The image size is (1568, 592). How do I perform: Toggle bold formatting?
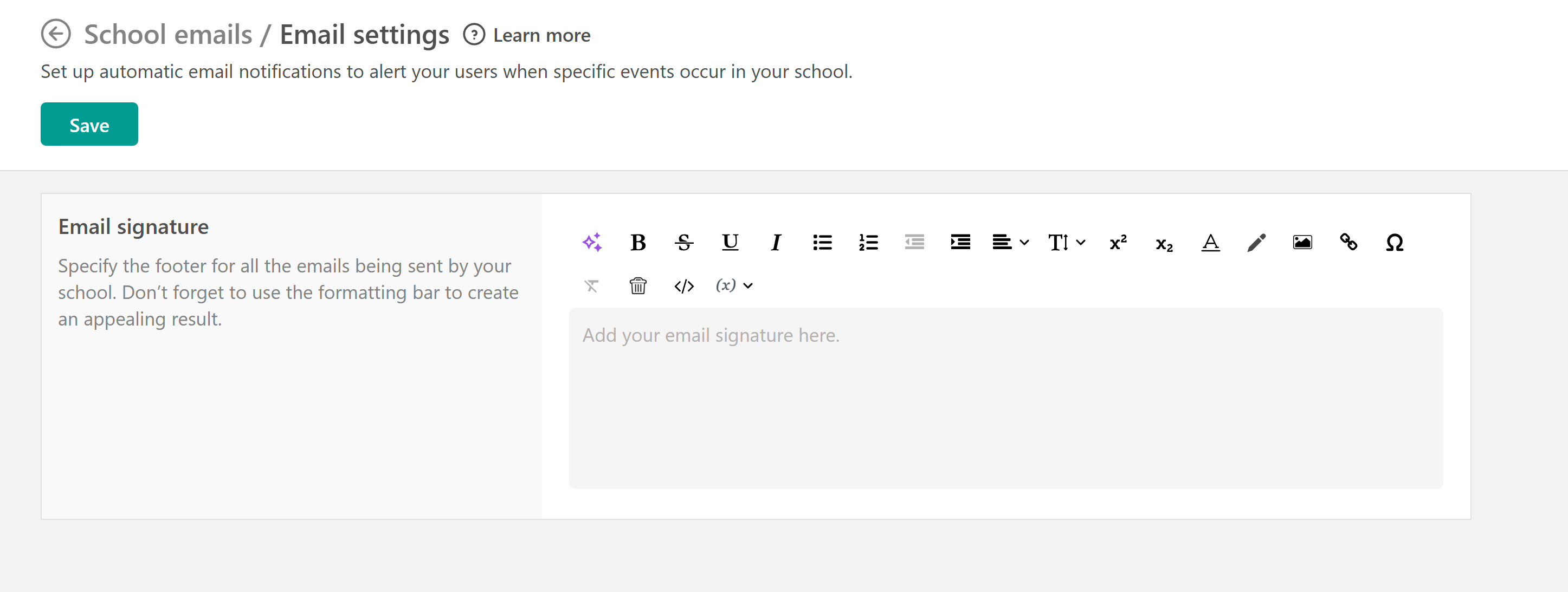638,242
